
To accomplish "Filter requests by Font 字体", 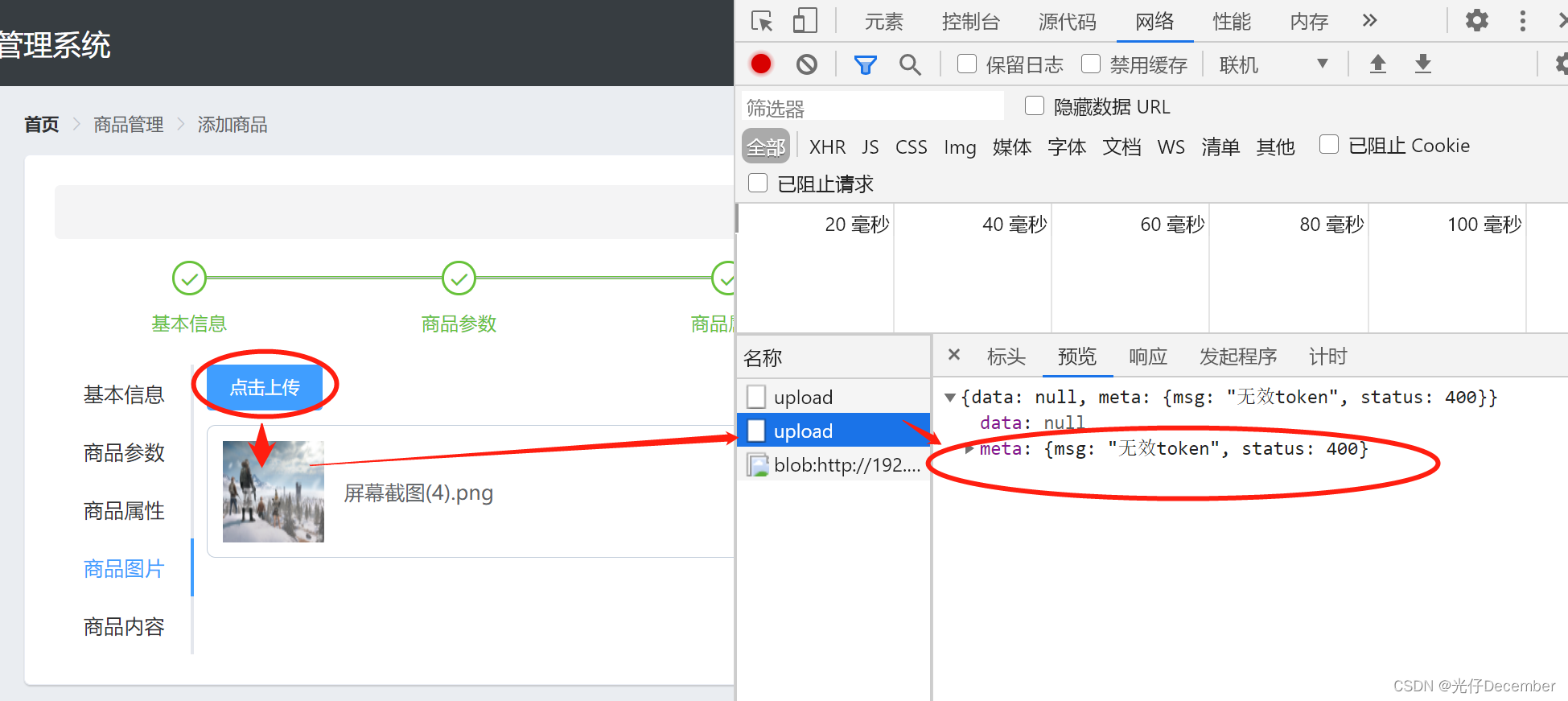I will tap(1066, 147).
